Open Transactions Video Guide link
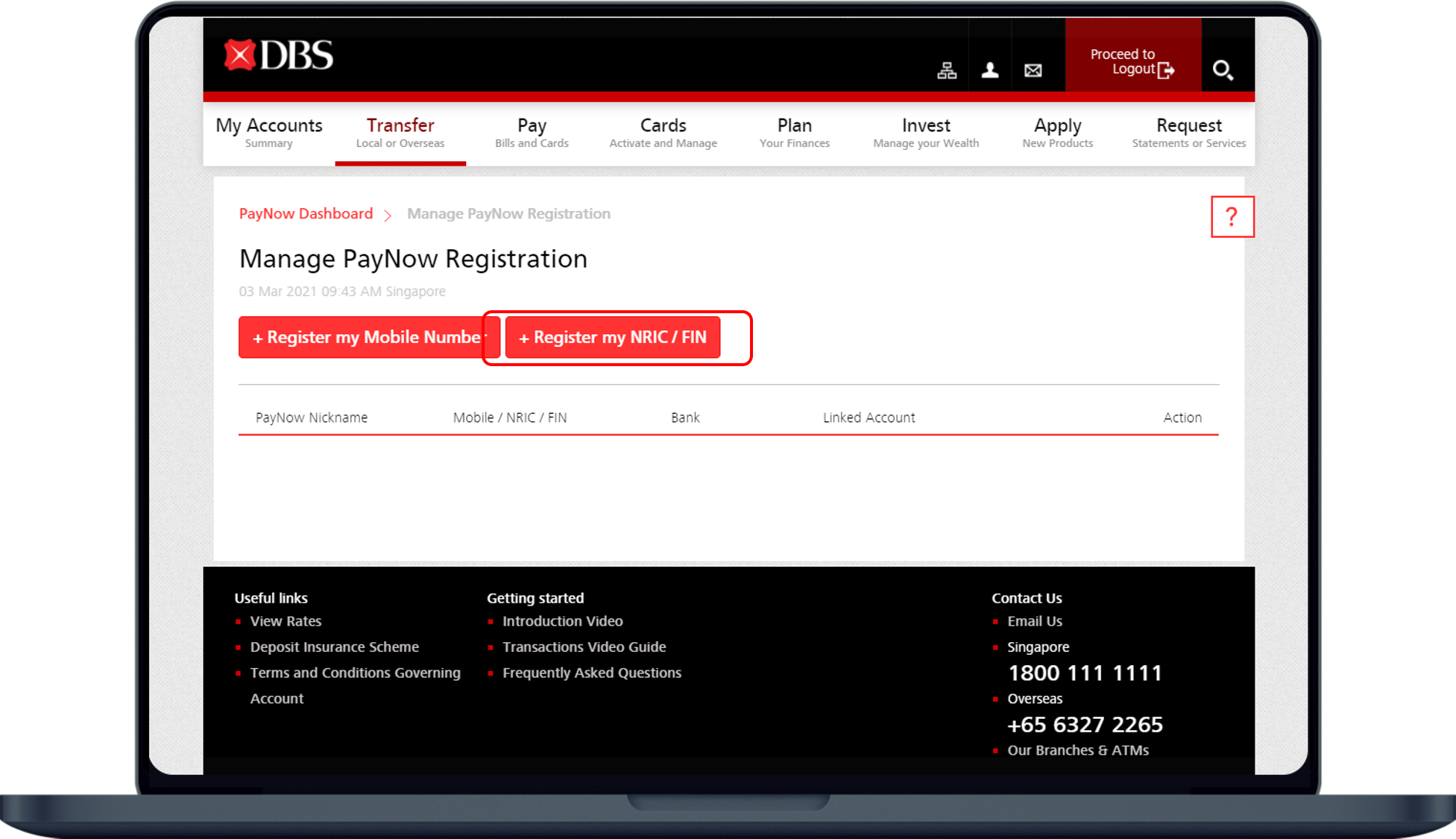Screen dimensions: 1456x839 tap(584, 647)
